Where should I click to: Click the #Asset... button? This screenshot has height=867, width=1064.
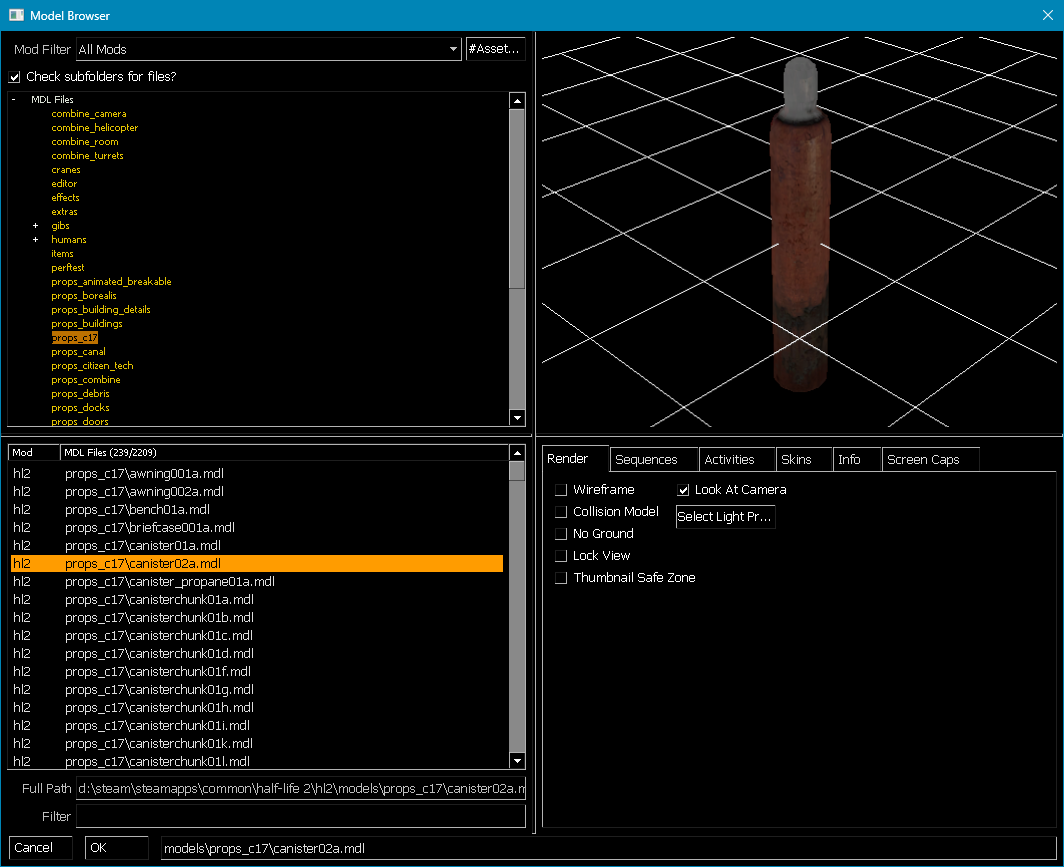(x=495, y=48)
